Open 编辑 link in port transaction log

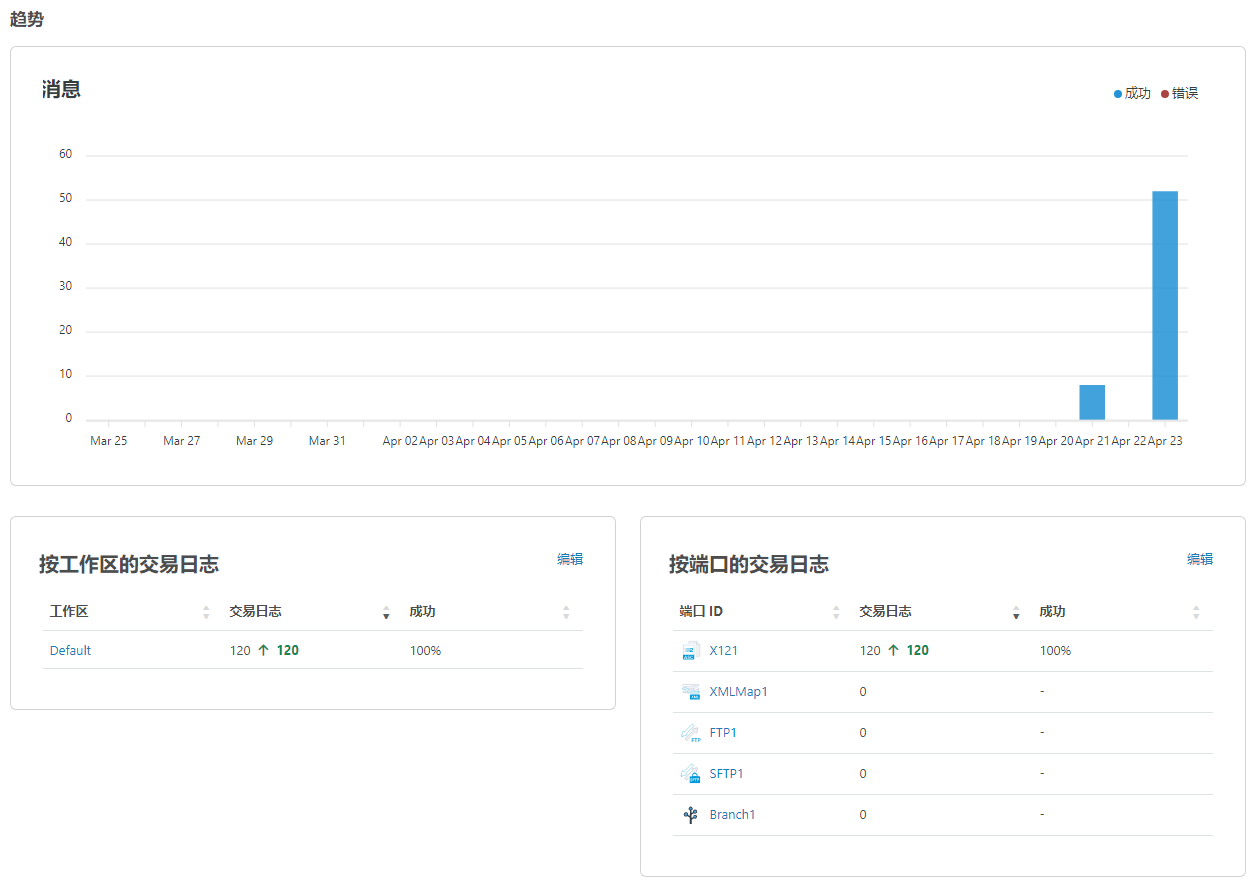click(1200, 559)
